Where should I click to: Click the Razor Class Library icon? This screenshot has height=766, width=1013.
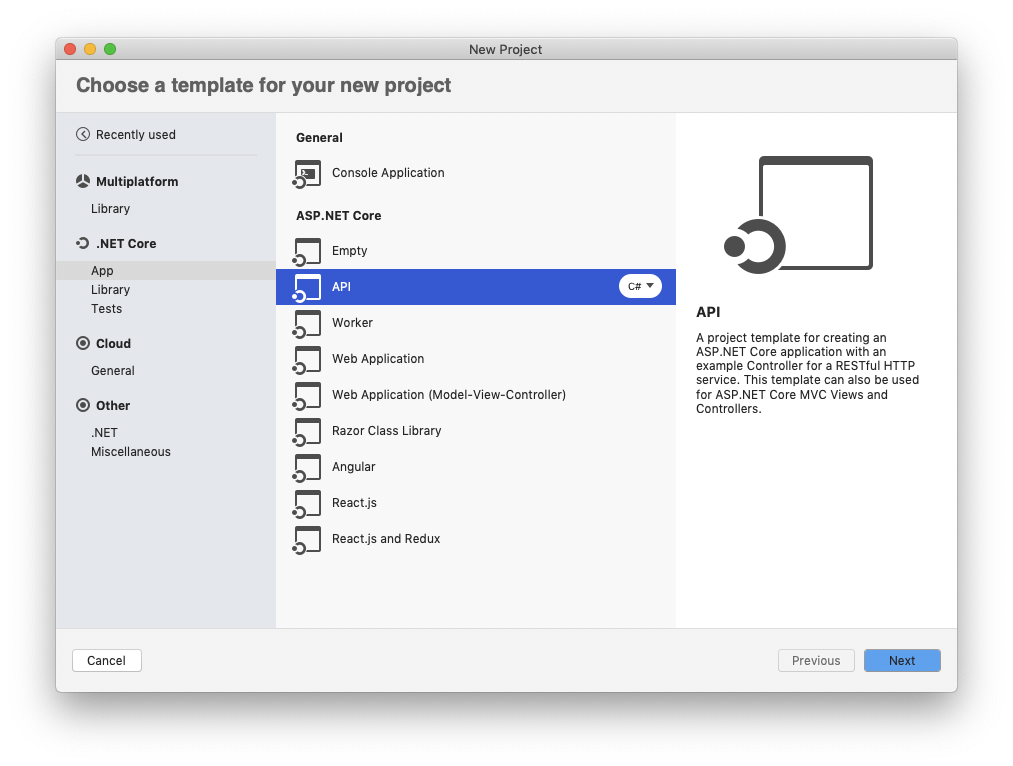tap(307, 431)
